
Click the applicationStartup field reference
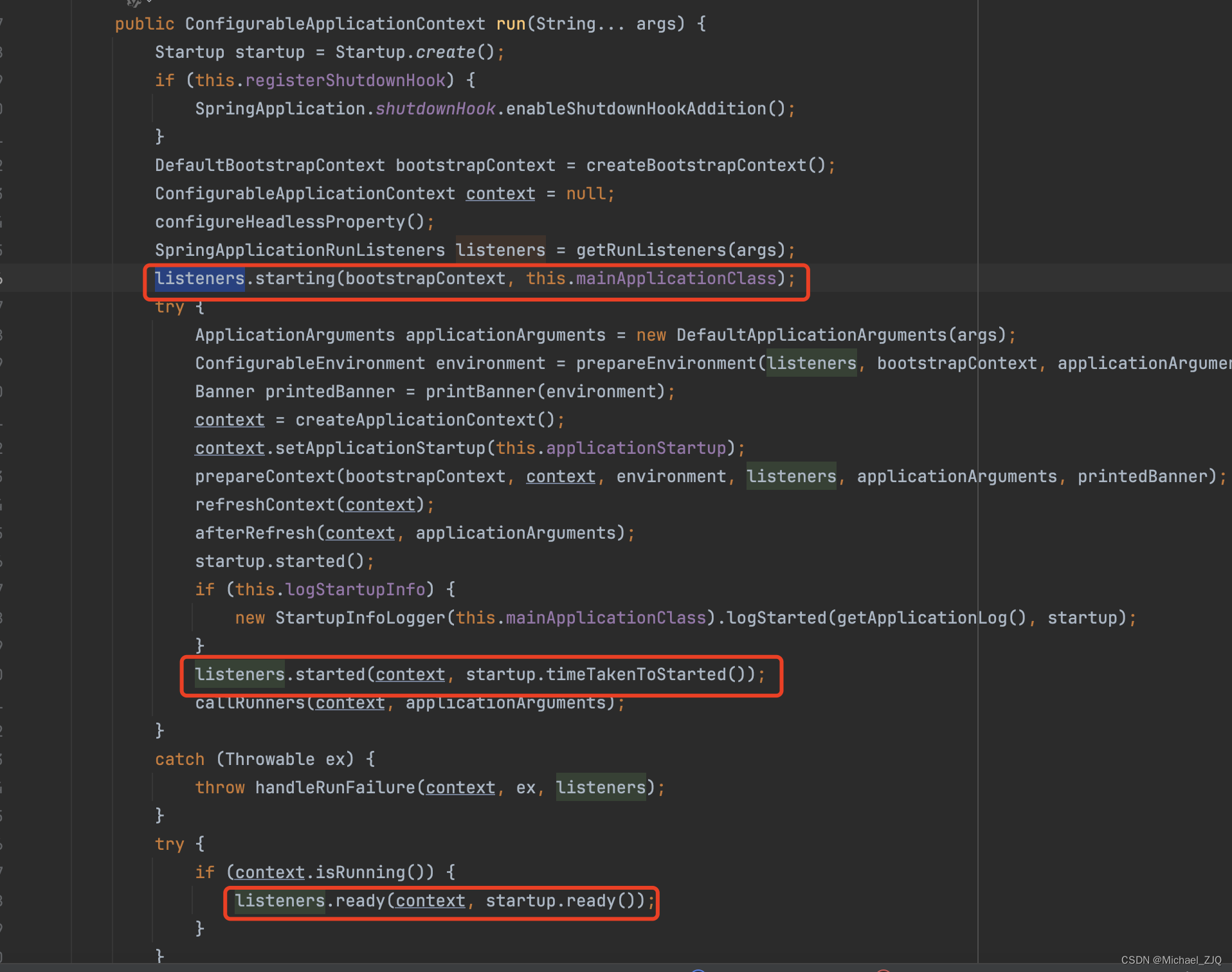(636, 448)
